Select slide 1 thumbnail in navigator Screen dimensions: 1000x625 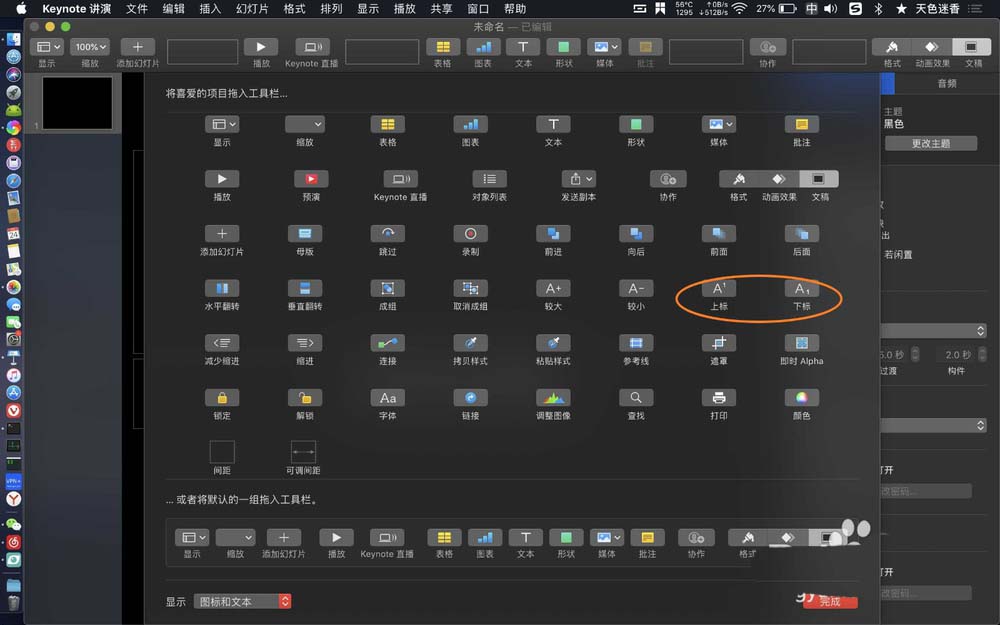point(77,104)
